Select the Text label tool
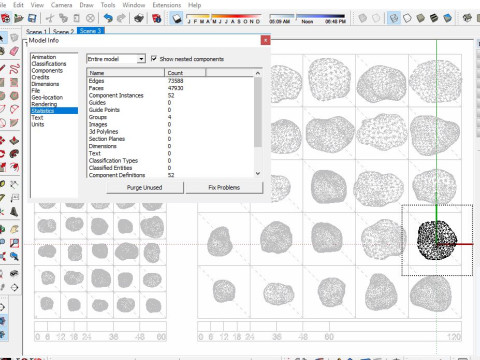 (14, 198)
